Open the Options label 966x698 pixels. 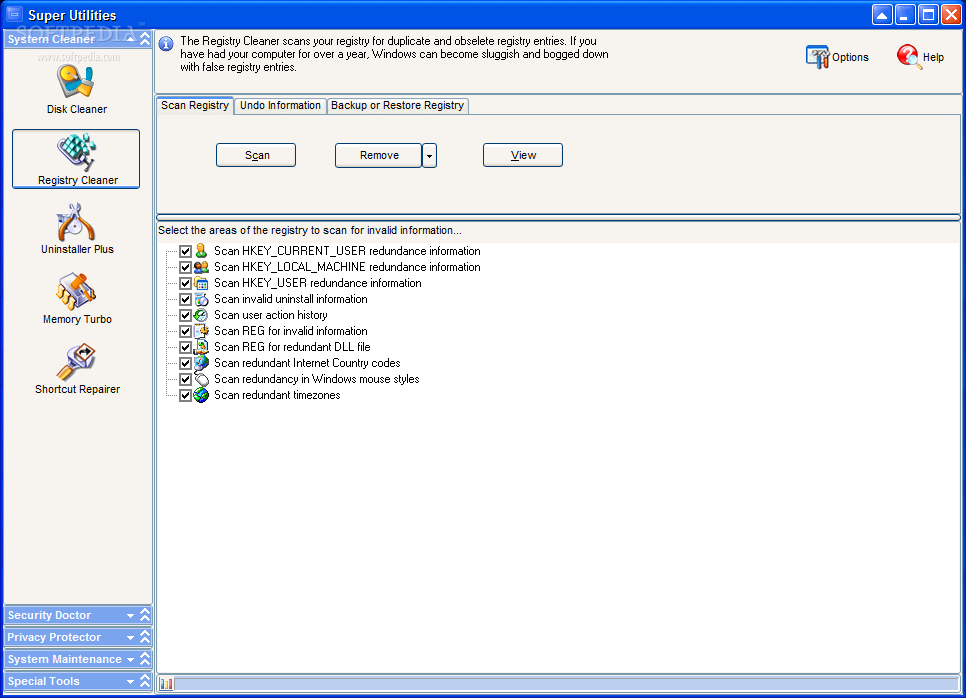(x=850, y=57)
